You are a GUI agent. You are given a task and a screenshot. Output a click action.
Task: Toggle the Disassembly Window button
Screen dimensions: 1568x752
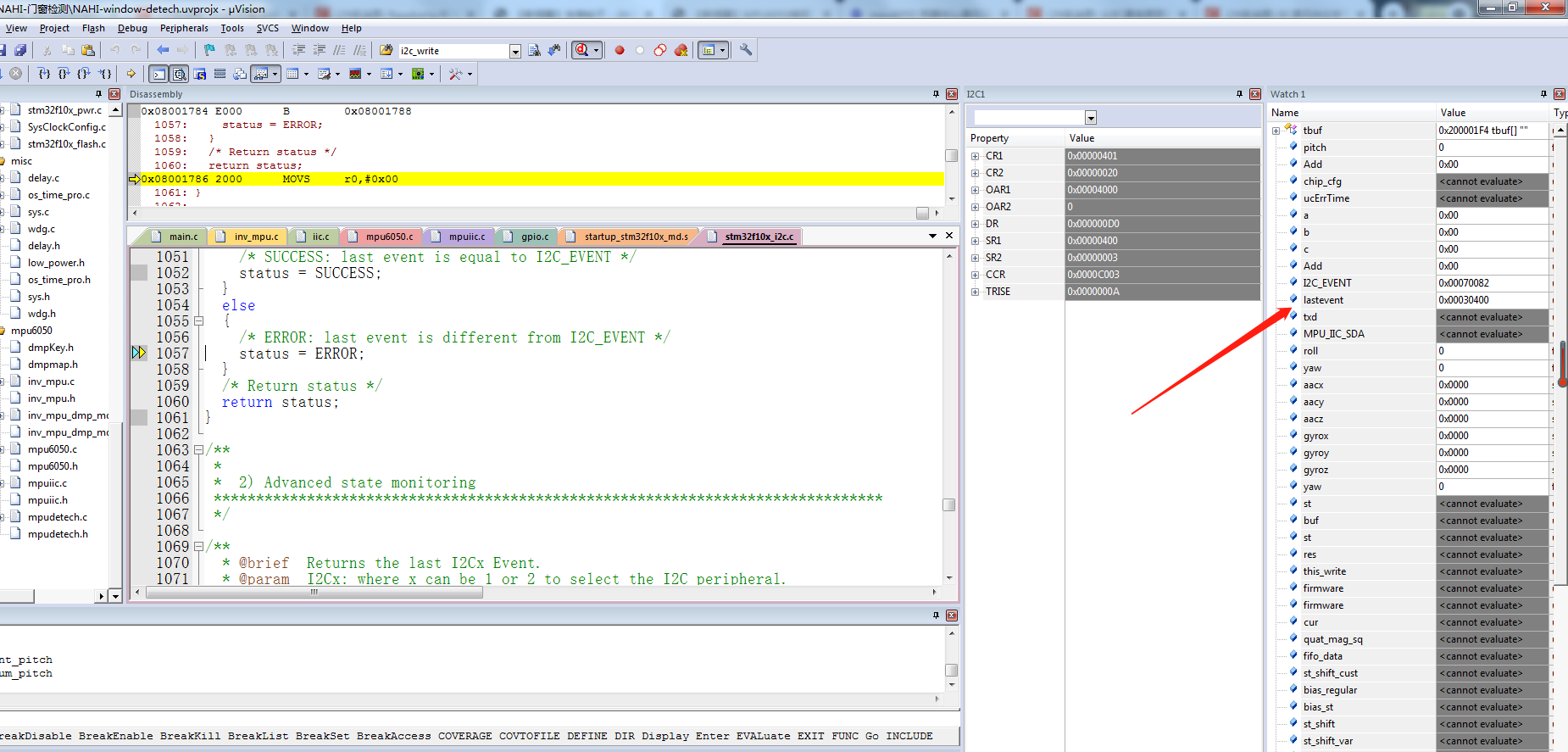(x=180, y=74)
